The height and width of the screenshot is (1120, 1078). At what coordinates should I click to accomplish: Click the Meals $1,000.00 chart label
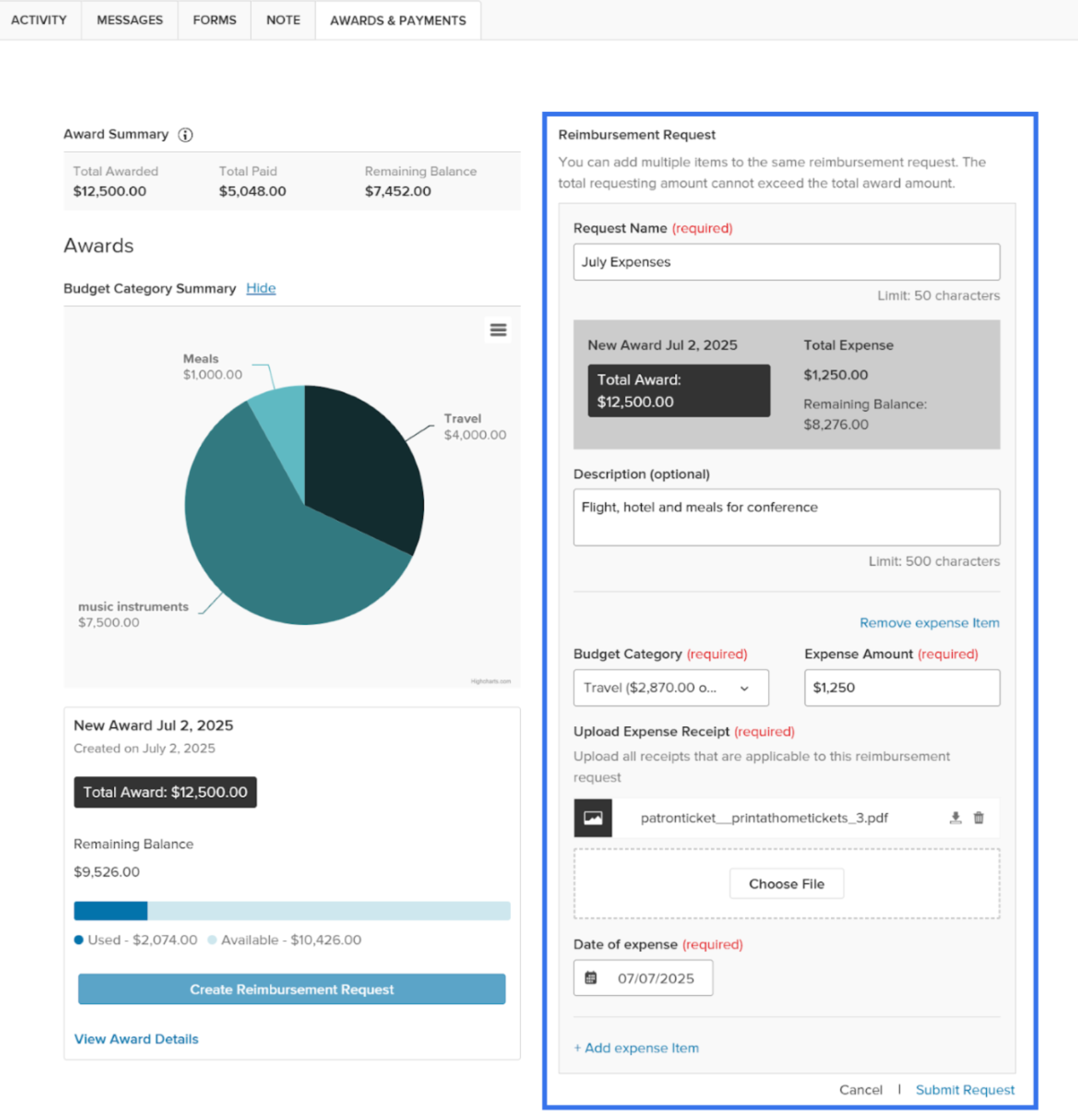[x=213, y=366]
